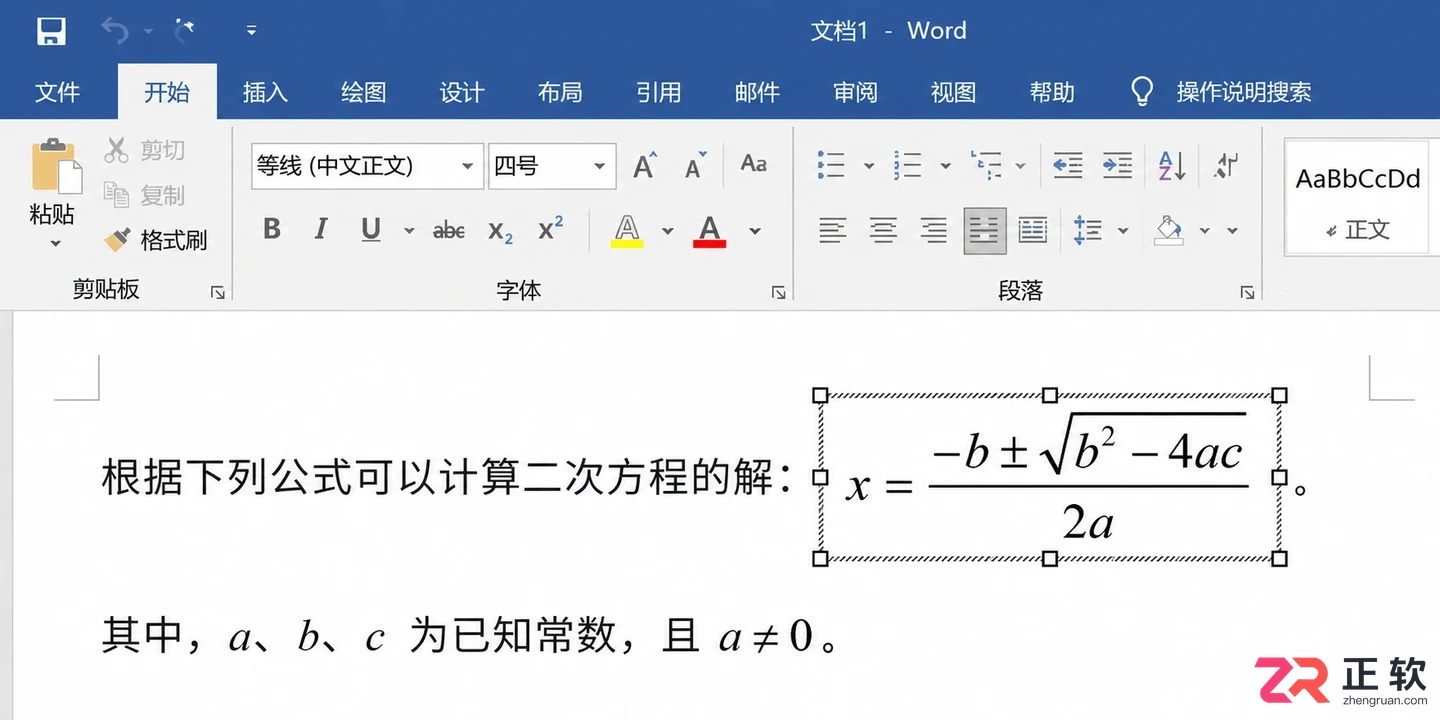
Task: Click the Paste (粘贴) clipboard icon
Action: tap(56, 166)
